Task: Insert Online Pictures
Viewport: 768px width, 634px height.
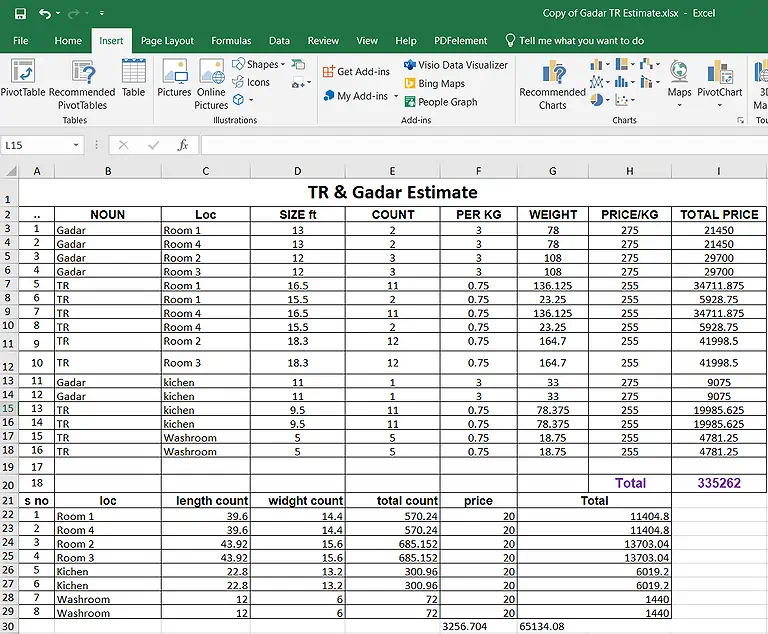Action: 211,84
